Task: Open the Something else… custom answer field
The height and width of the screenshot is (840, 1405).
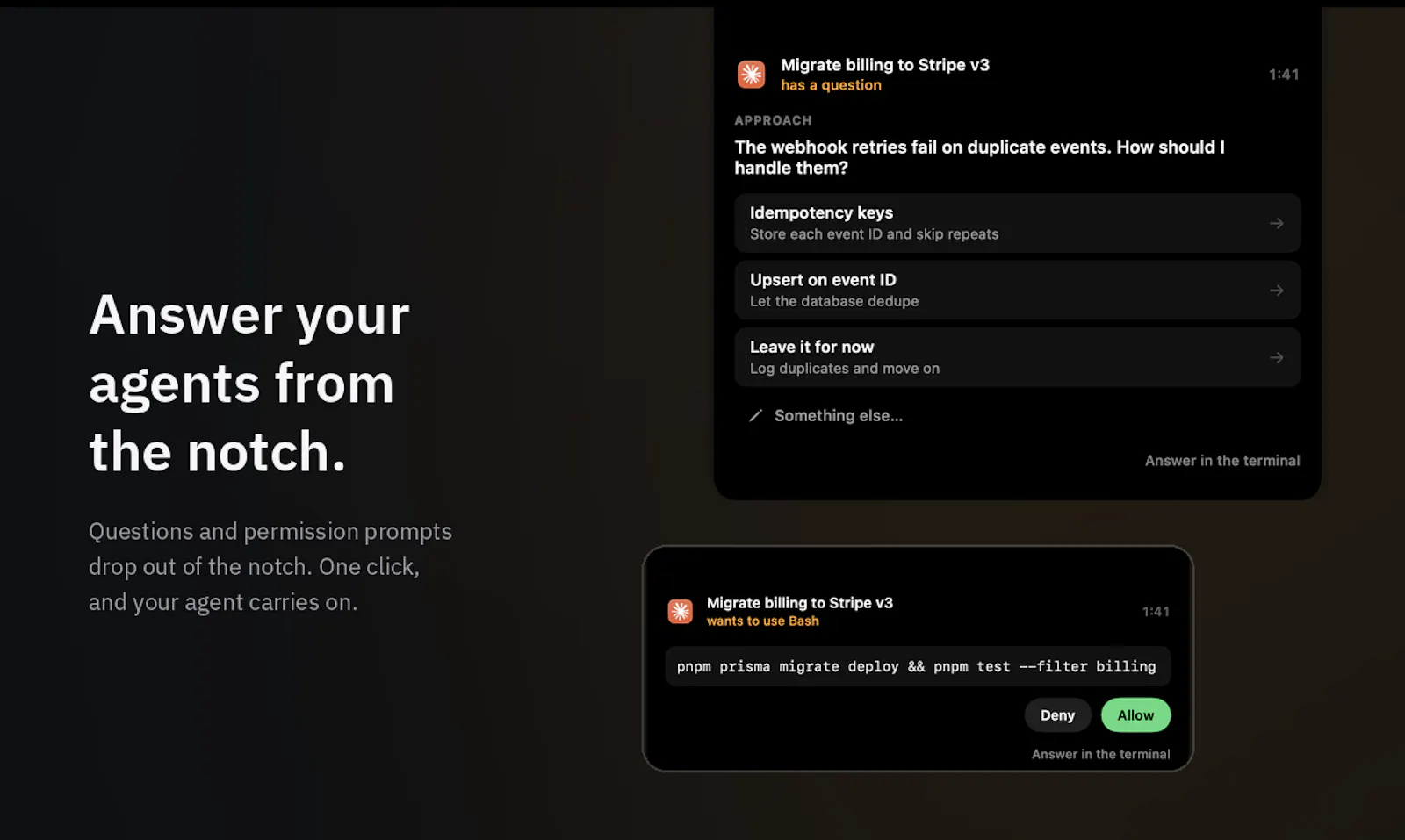Action: tap(825, 416)
